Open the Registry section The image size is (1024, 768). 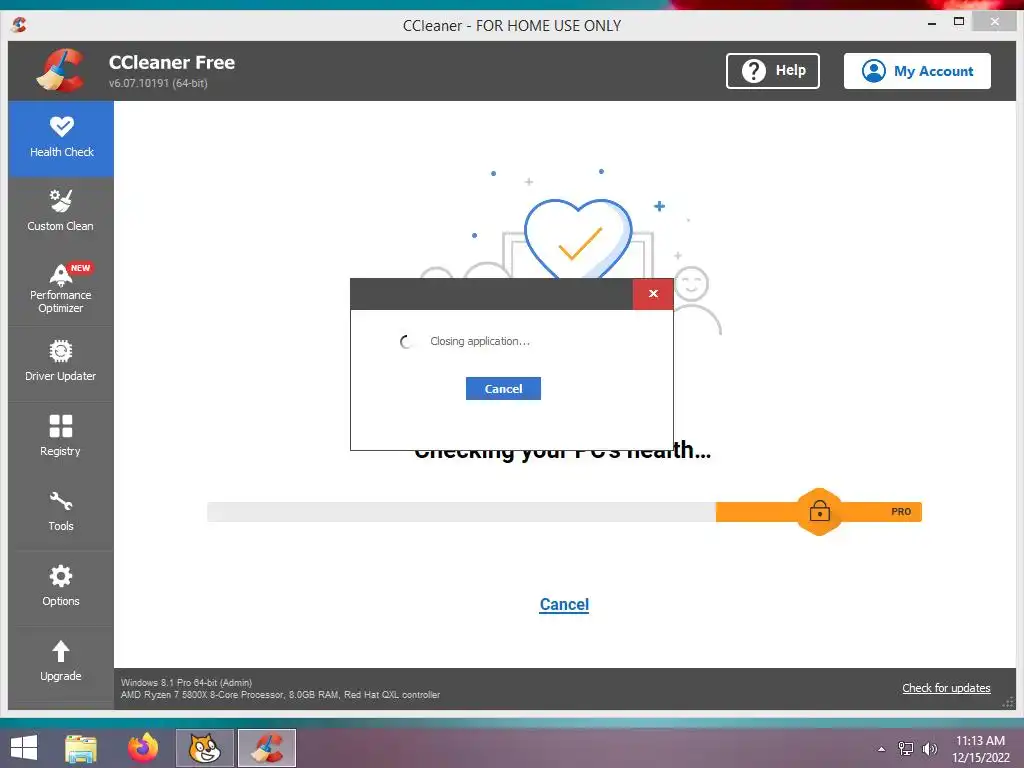point(61,436)
